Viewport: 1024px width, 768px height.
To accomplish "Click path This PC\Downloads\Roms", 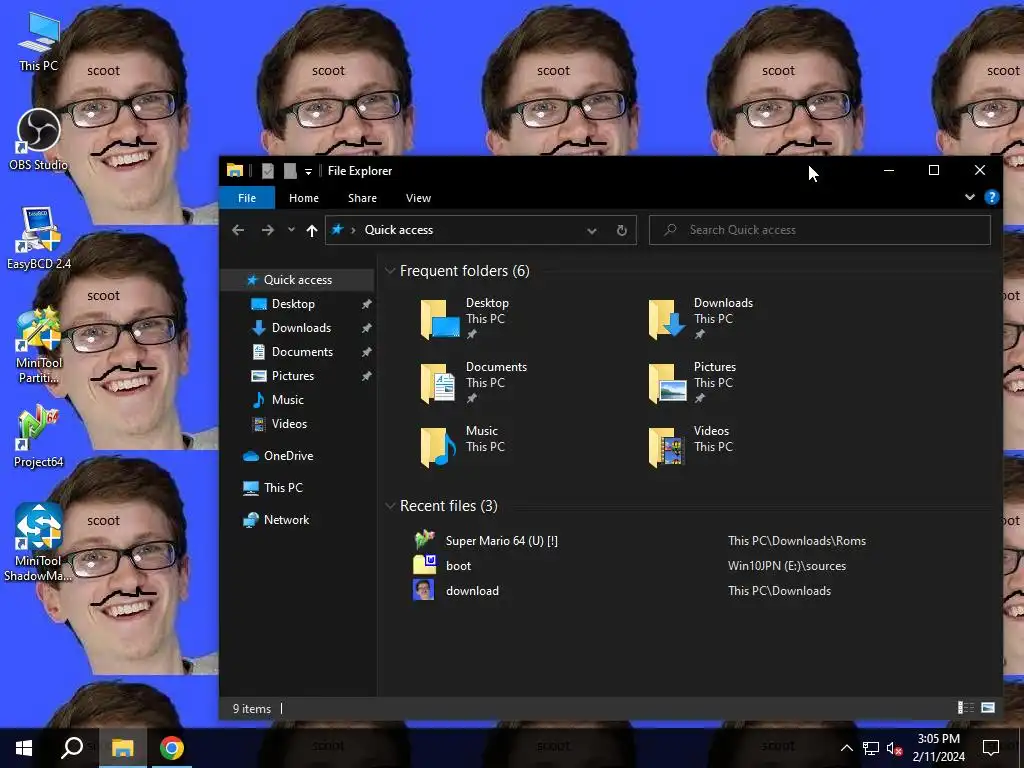I will click(797, 541).
